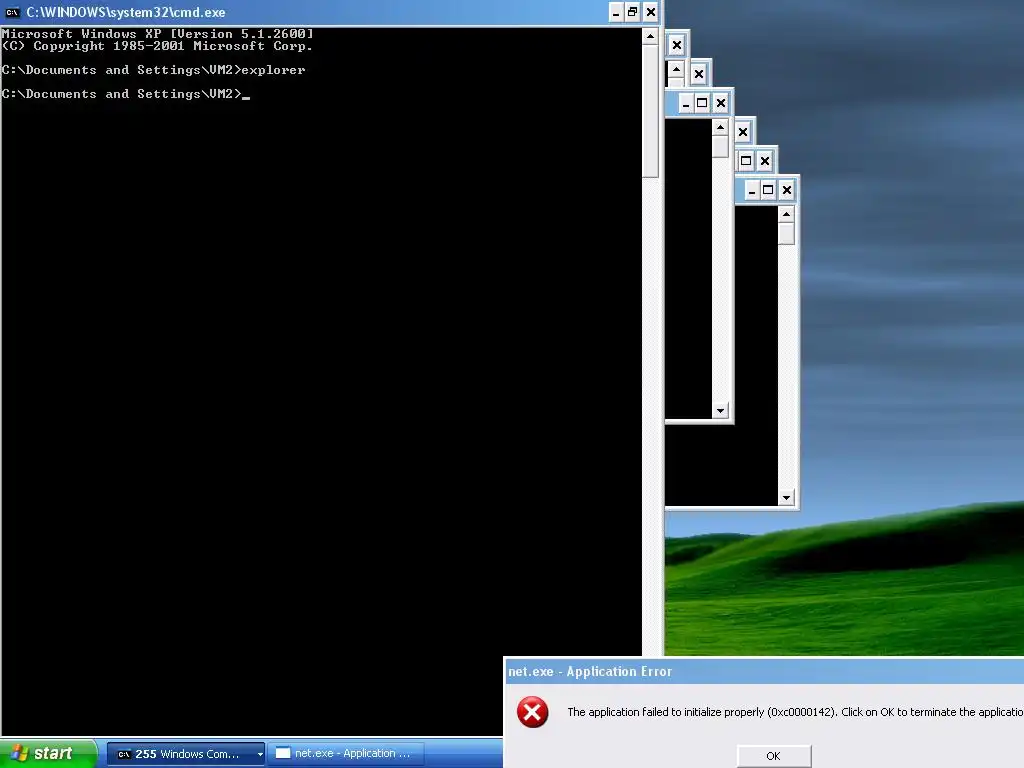Open the Windows XP Start menu
The image size is (1024, 768).
pos(48,754)
